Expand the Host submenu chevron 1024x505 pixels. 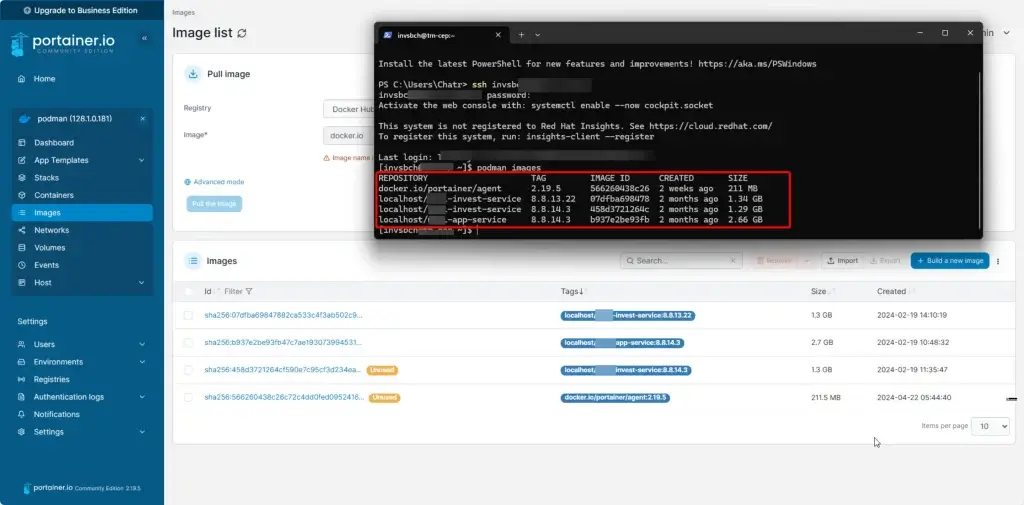click(x=142, y=283)
